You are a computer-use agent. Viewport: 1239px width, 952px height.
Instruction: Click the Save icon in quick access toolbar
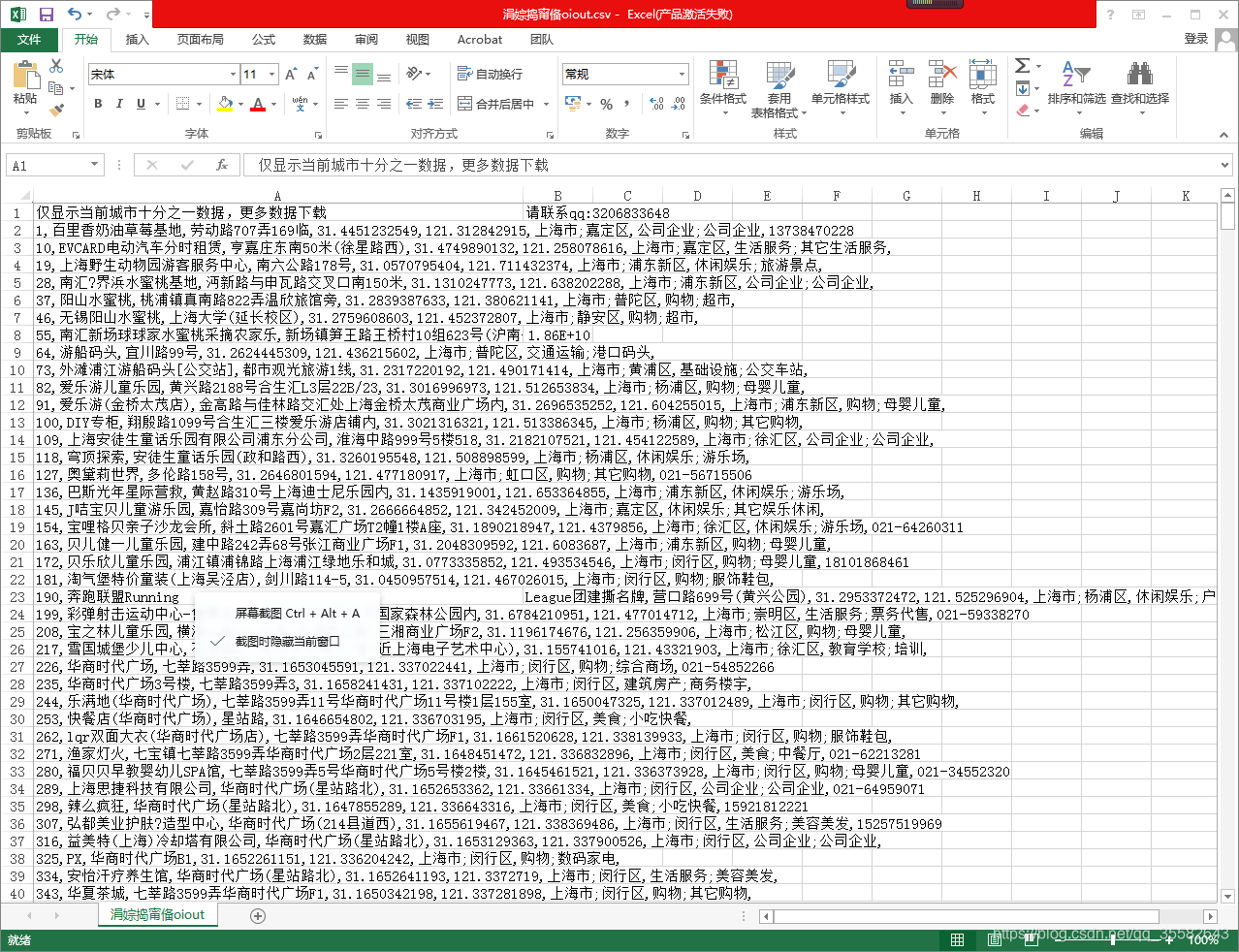coord(46,15)
